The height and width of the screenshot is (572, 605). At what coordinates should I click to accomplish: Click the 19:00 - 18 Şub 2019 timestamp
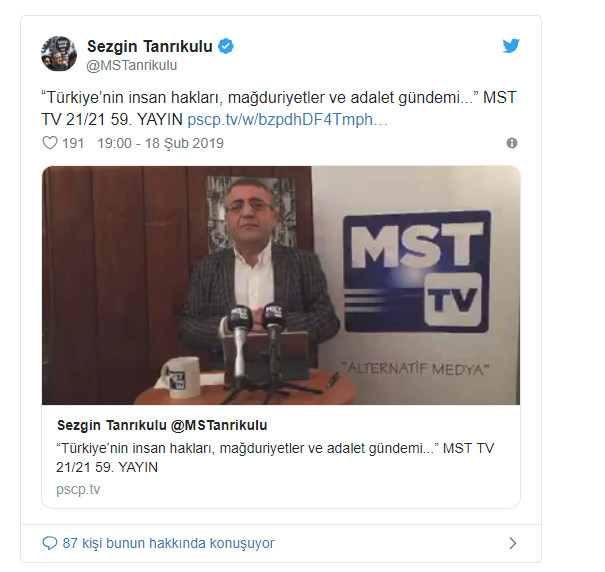160,143
